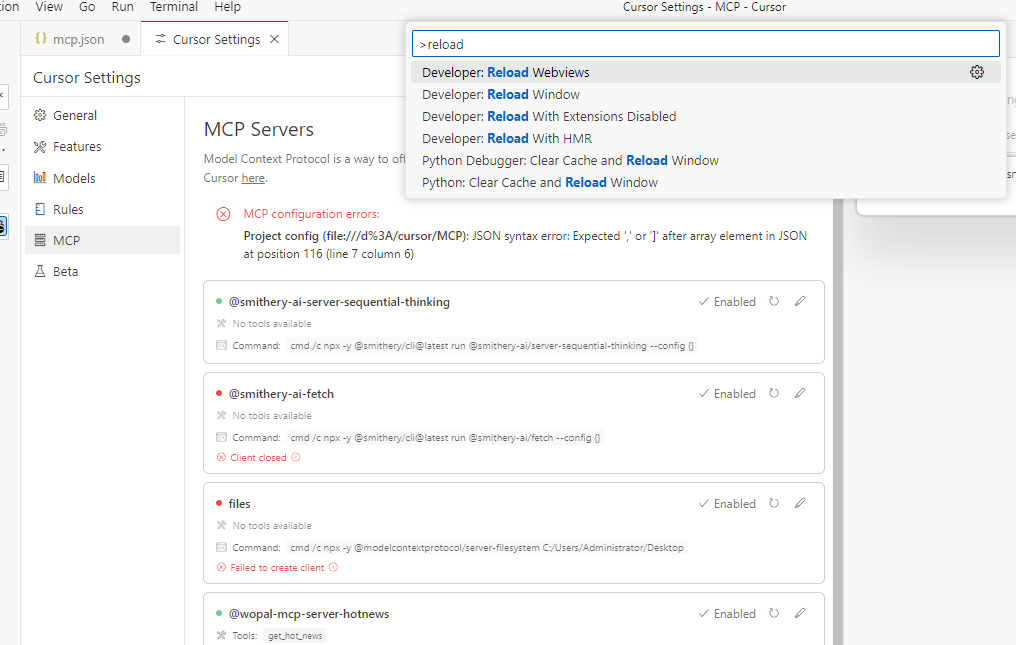Screen dimensions: 1016x645
Task: Click the get_hot_news tool tag
Action: [295, 635]
